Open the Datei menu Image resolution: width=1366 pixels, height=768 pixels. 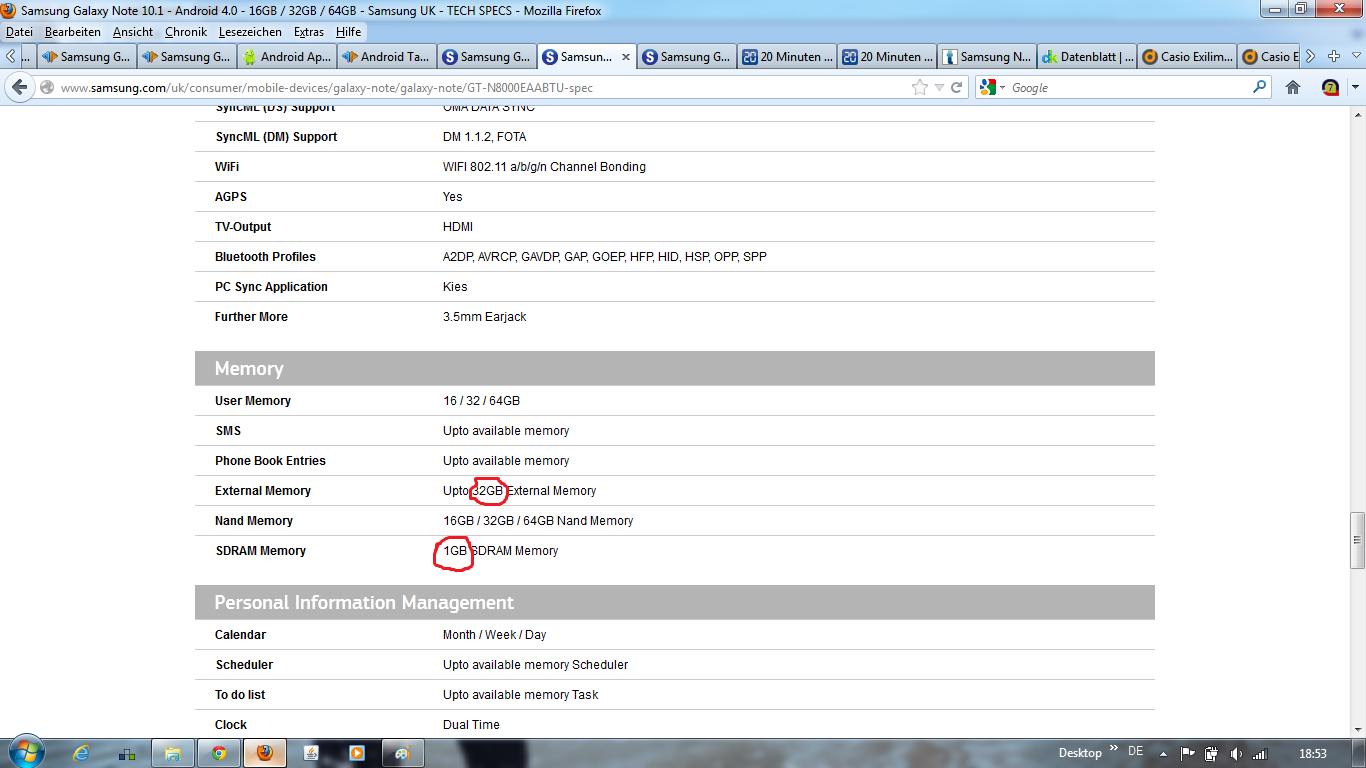[19, 32]
